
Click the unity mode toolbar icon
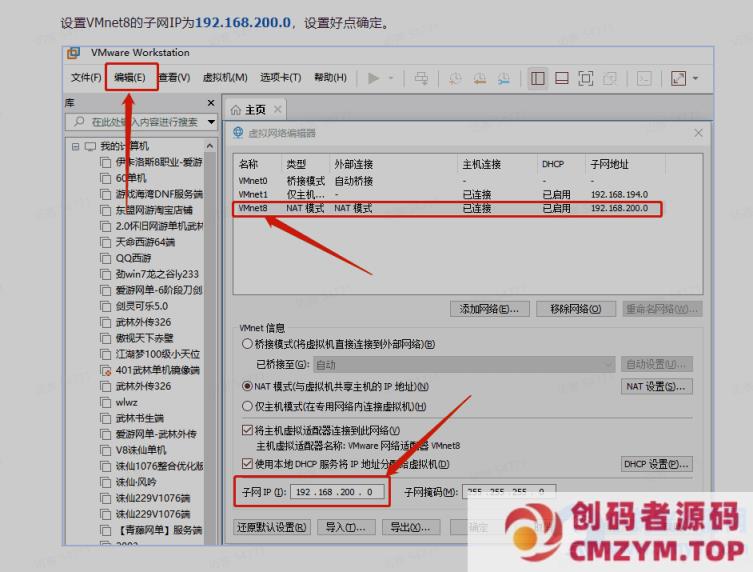(x=609, y=78)
